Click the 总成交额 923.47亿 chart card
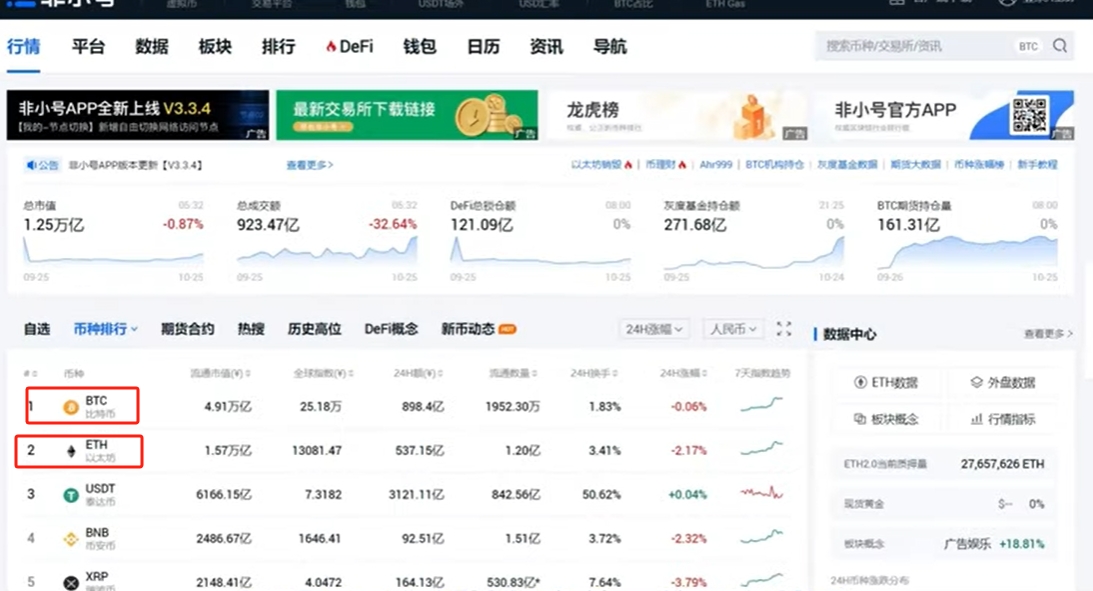Image resolution: width=1093 pixels, height=591 pixels. pyautogui.click(x=326, y=240)
